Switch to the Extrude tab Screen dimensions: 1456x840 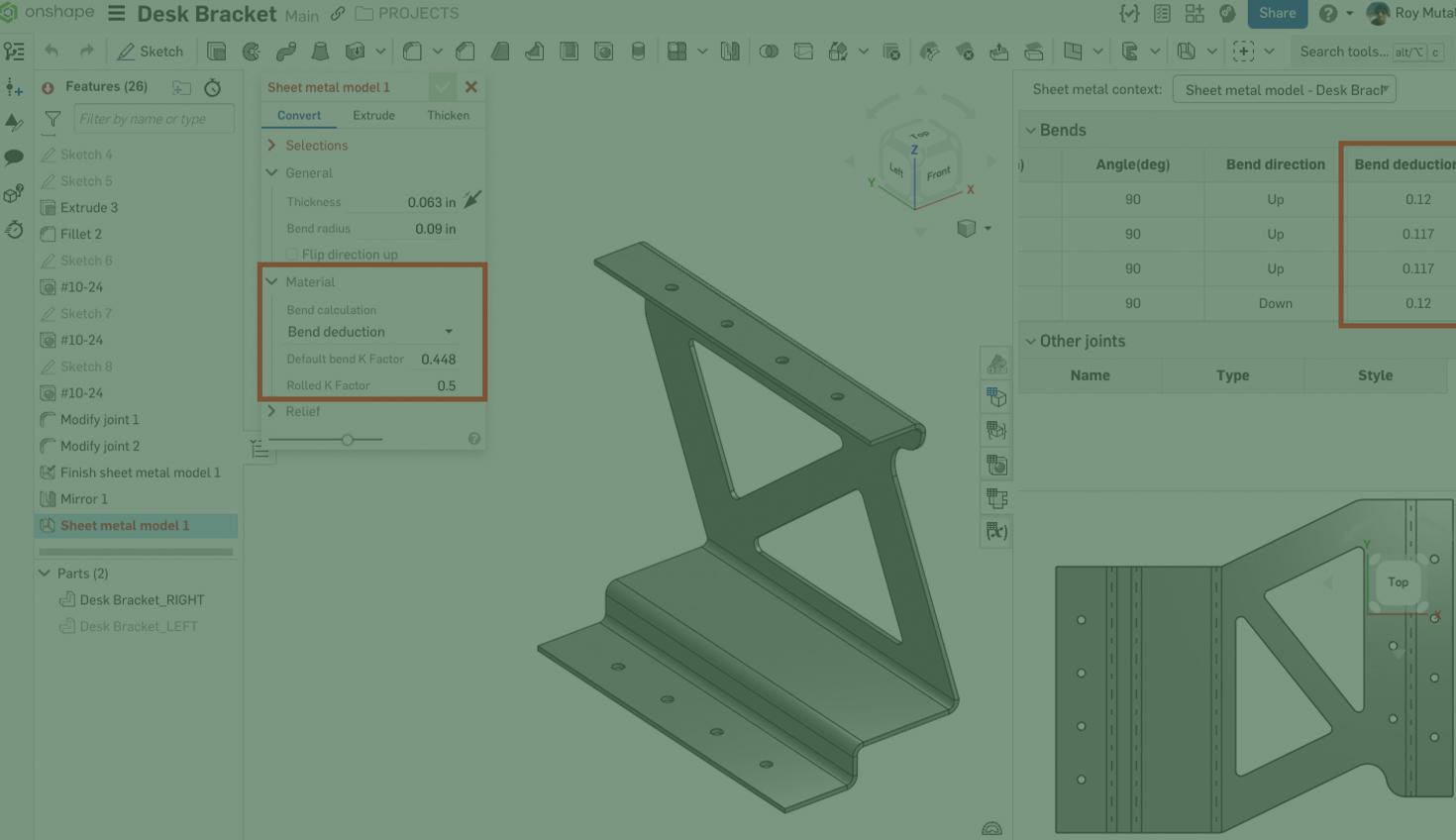click(x=373, y=116)
